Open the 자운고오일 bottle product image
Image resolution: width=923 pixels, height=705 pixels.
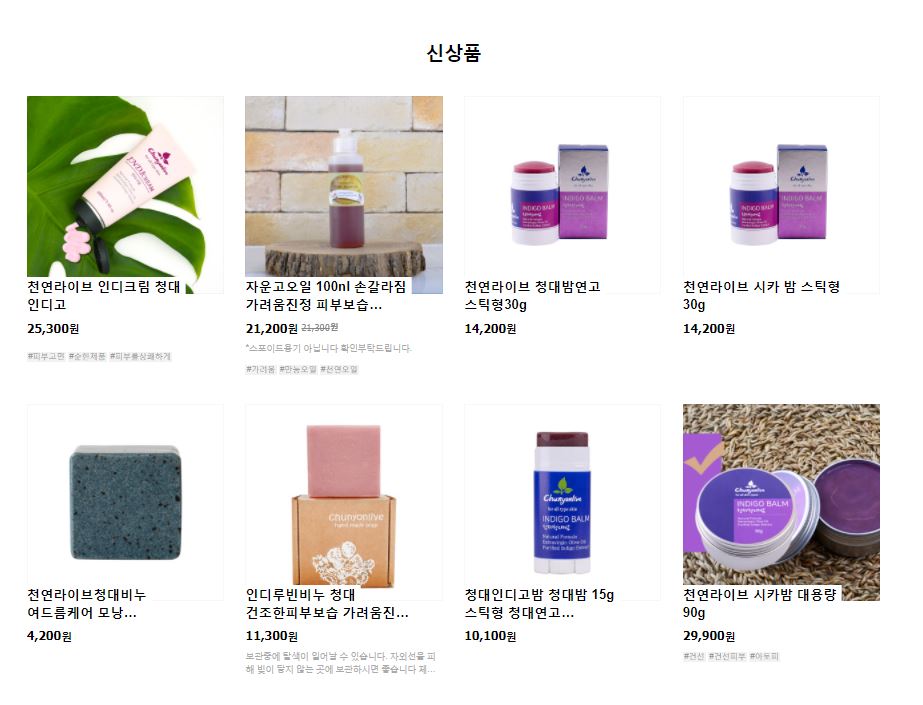pyautogui.click(x=344, y=195)
